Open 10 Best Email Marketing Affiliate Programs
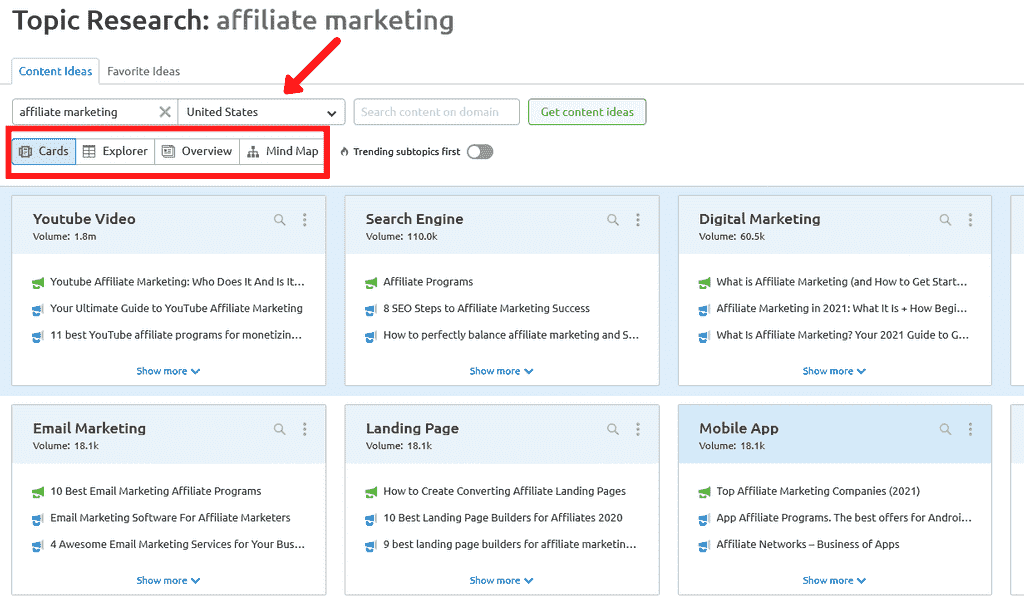This screenshot has height=604, width=1024. pos(155,491)
